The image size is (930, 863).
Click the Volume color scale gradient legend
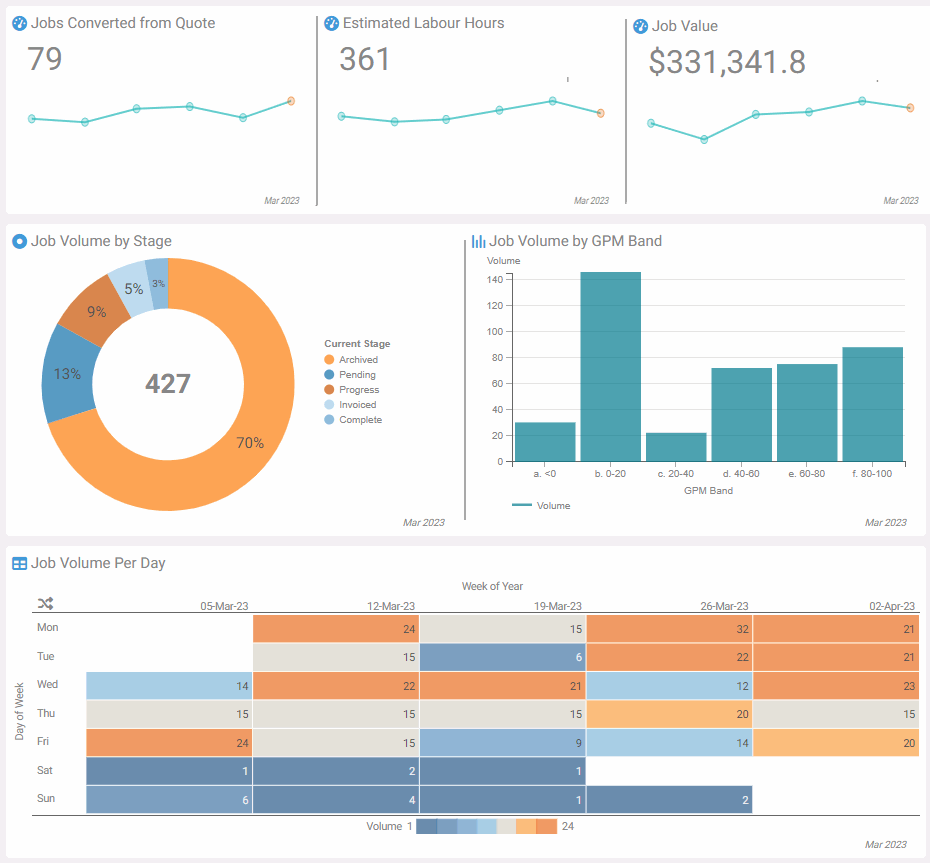point(486,826)
